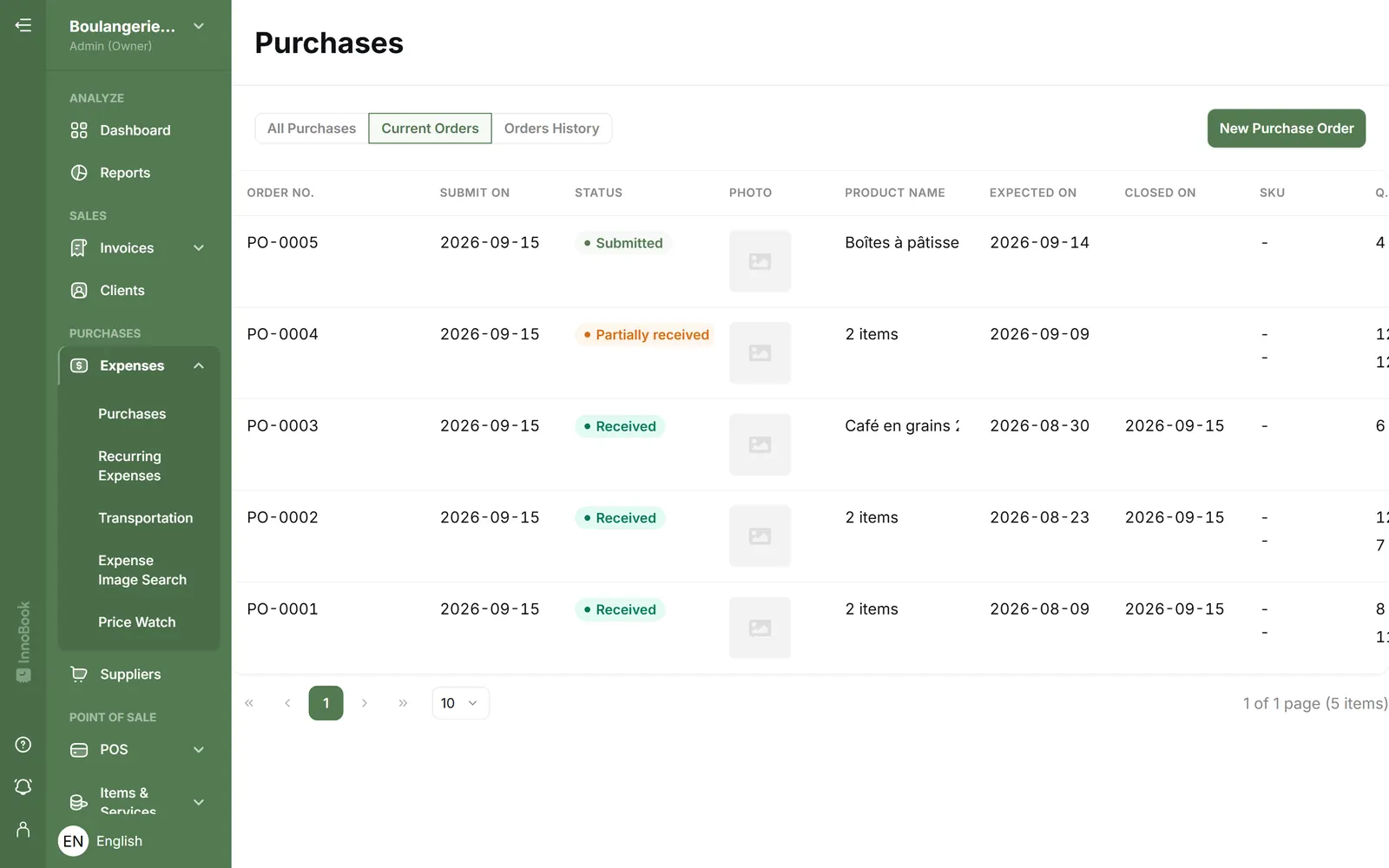Screen dimensions: 1389x868
Task: Open the Dashboard icon in sidebar
Action: [79, 130]
